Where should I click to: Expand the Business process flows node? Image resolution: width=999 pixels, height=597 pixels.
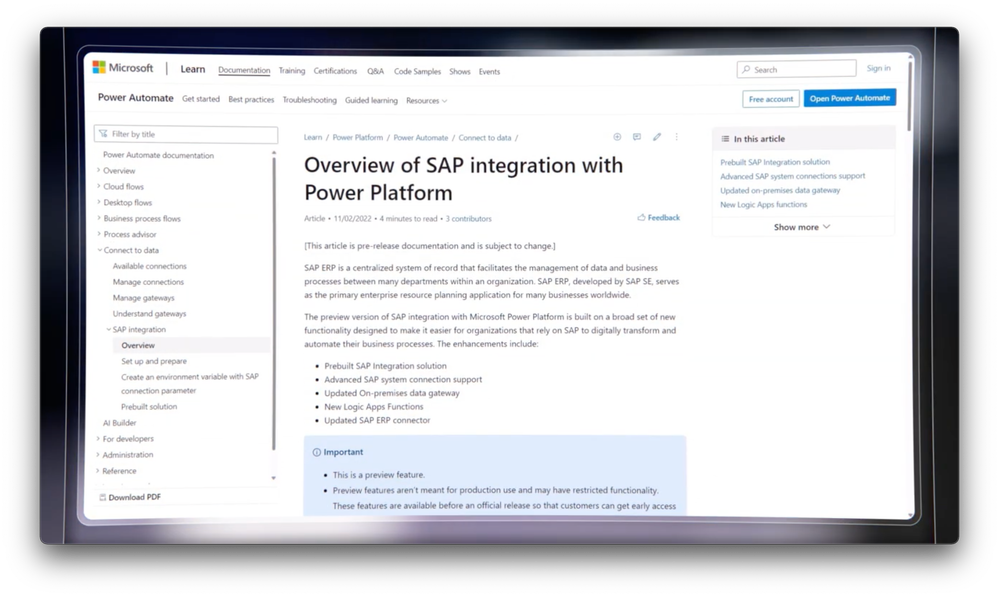98,218
